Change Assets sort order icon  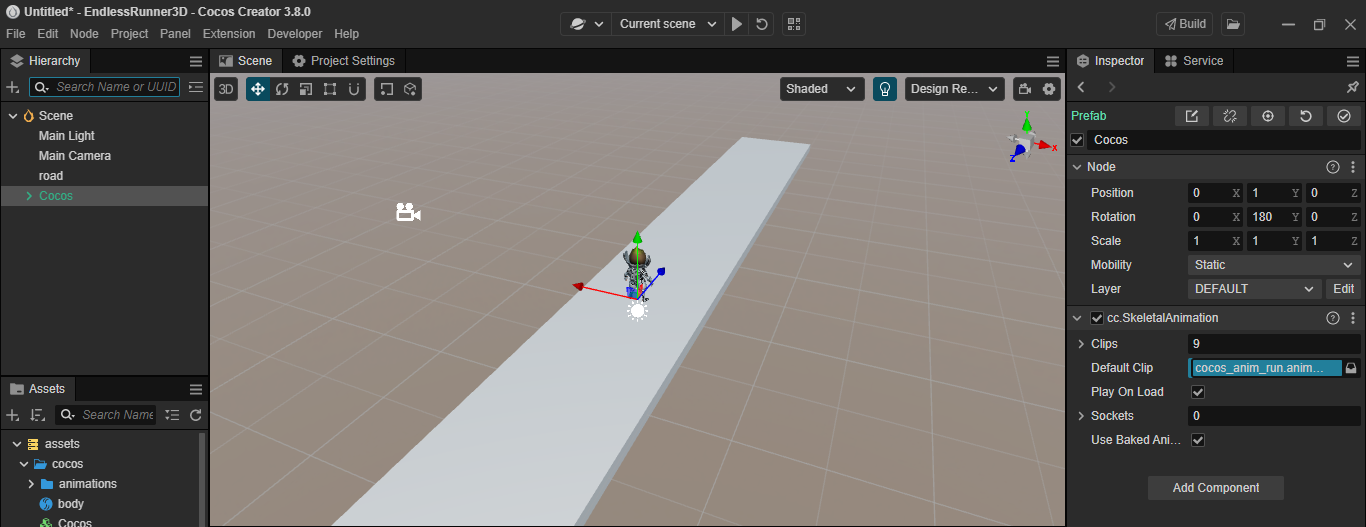37,415
